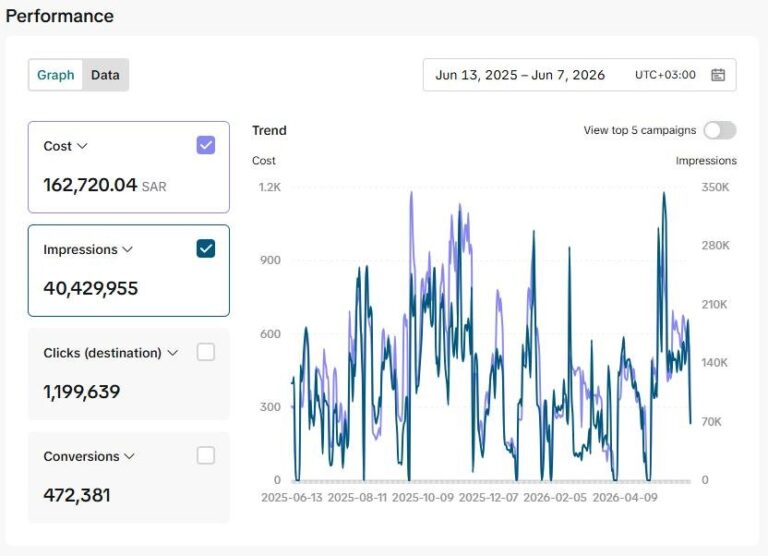Check the Clicks (destination) checkbox
This screenshot has width=768, height=556.
coord(206,352)
